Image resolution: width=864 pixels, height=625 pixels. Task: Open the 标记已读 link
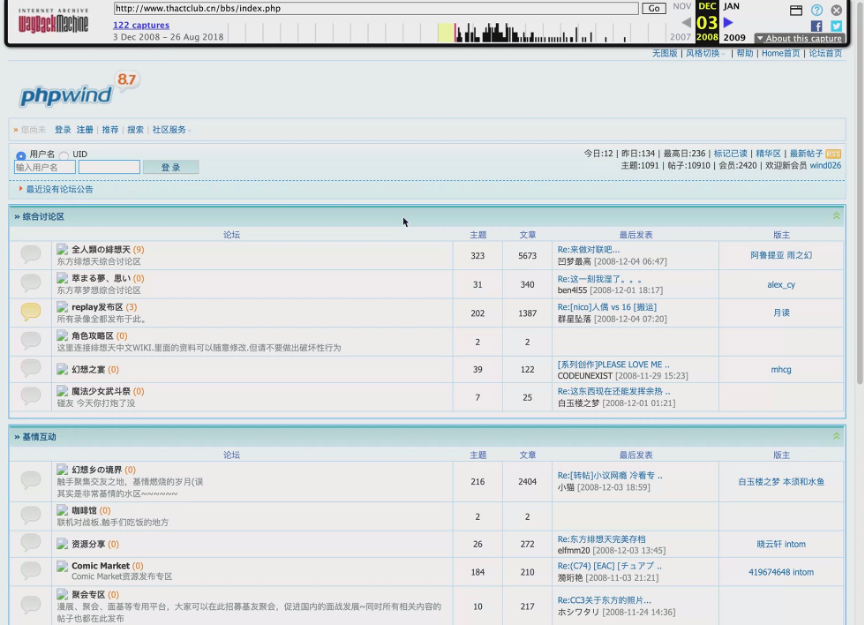pyautogui.click(x=731, y=154)
